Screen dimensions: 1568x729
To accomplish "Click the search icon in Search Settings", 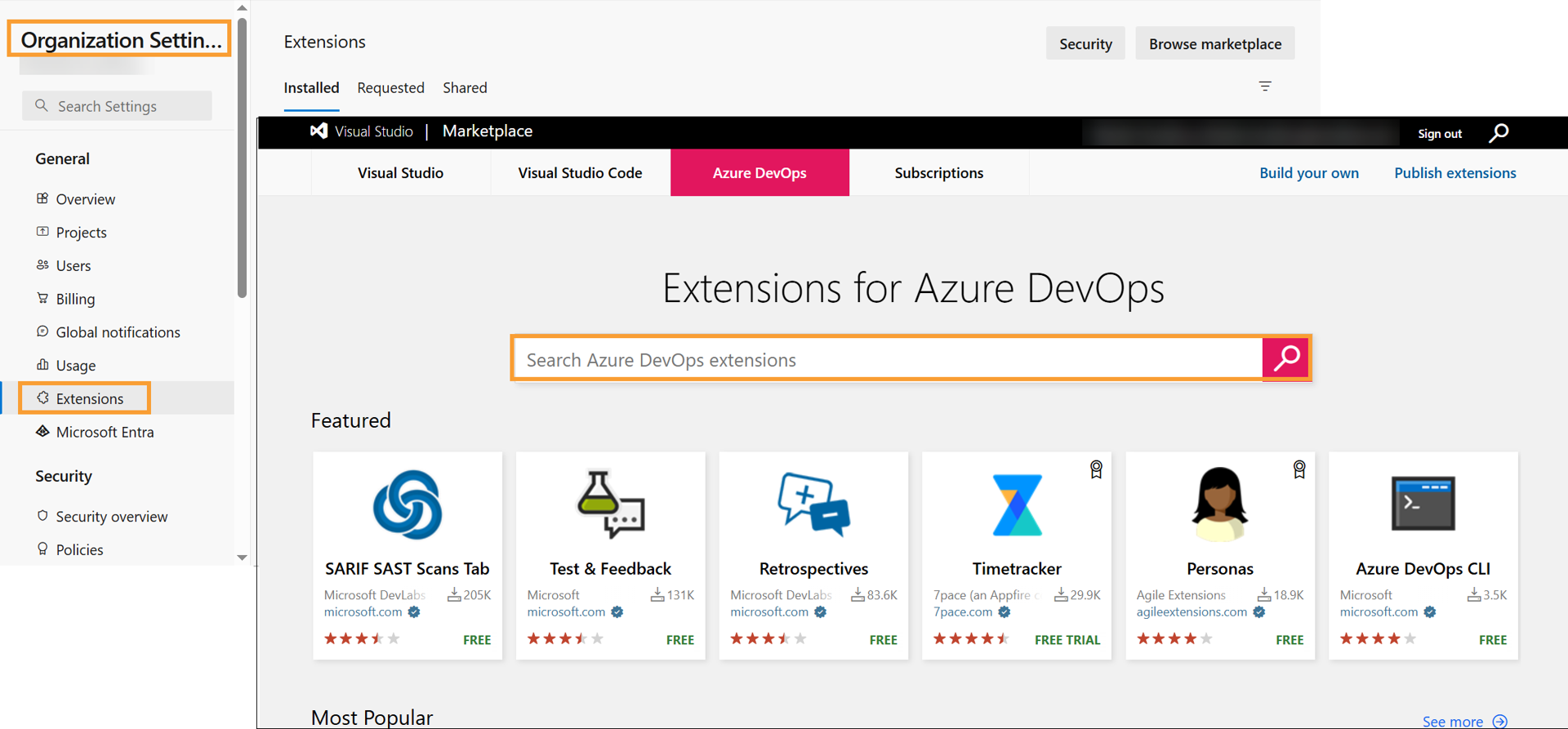I will pos(42,105).
